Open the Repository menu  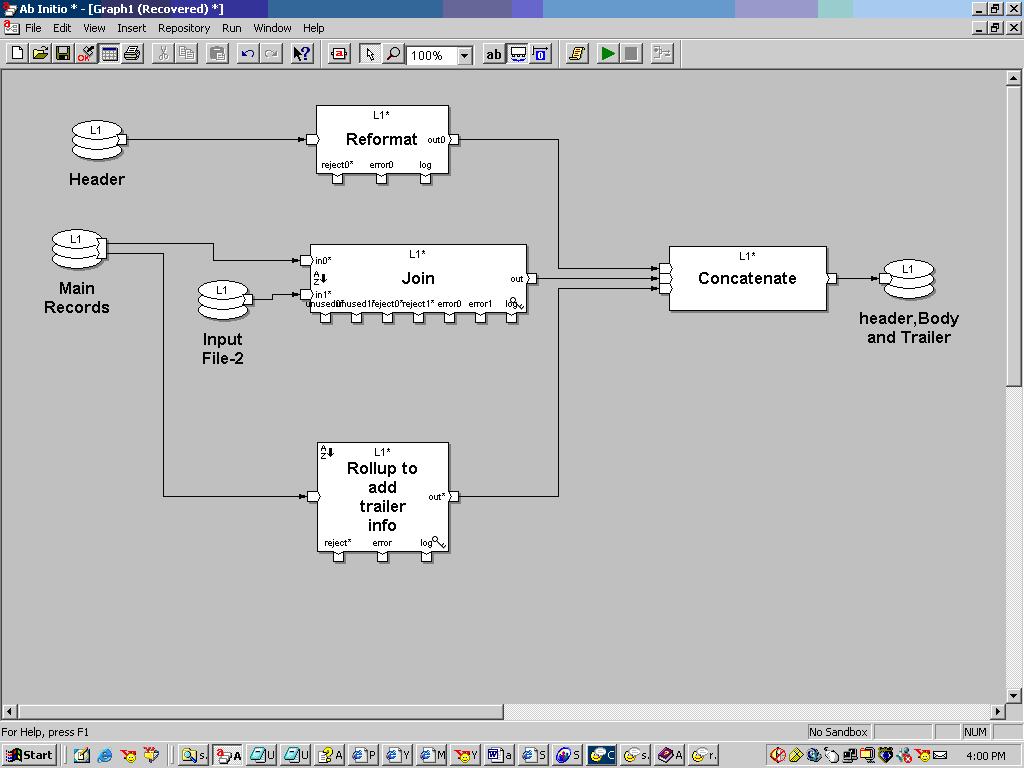click(x=183, y=27)
